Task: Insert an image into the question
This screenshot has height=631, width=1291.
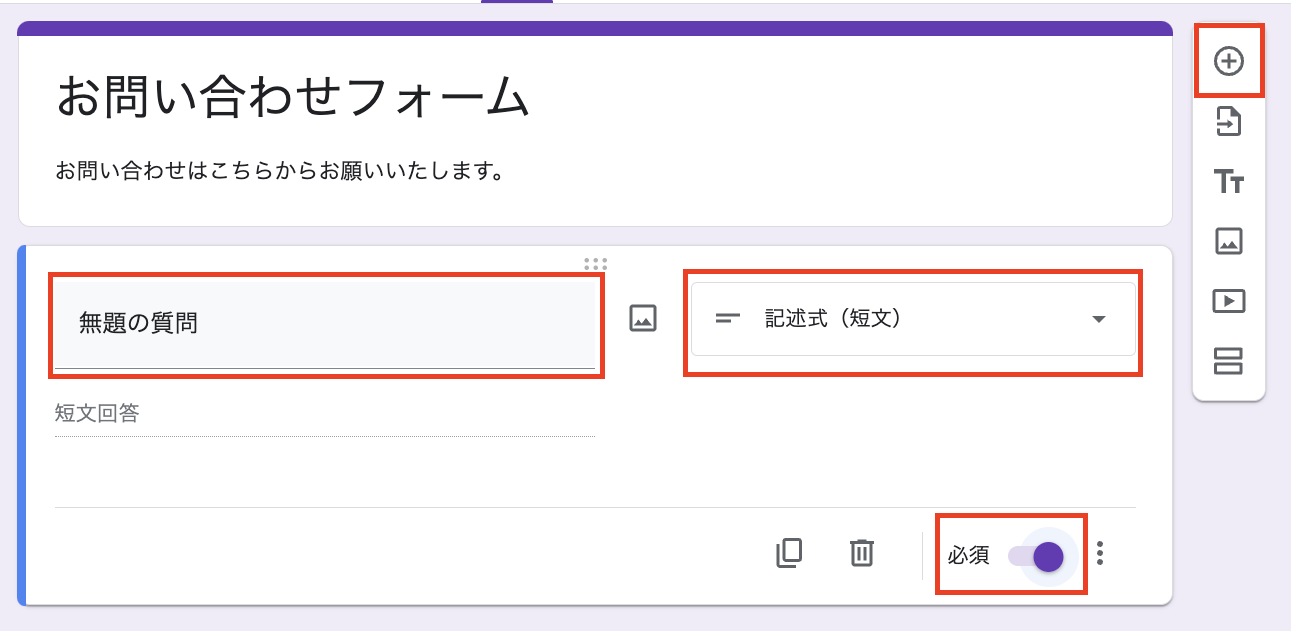Action: click(643, 319)
